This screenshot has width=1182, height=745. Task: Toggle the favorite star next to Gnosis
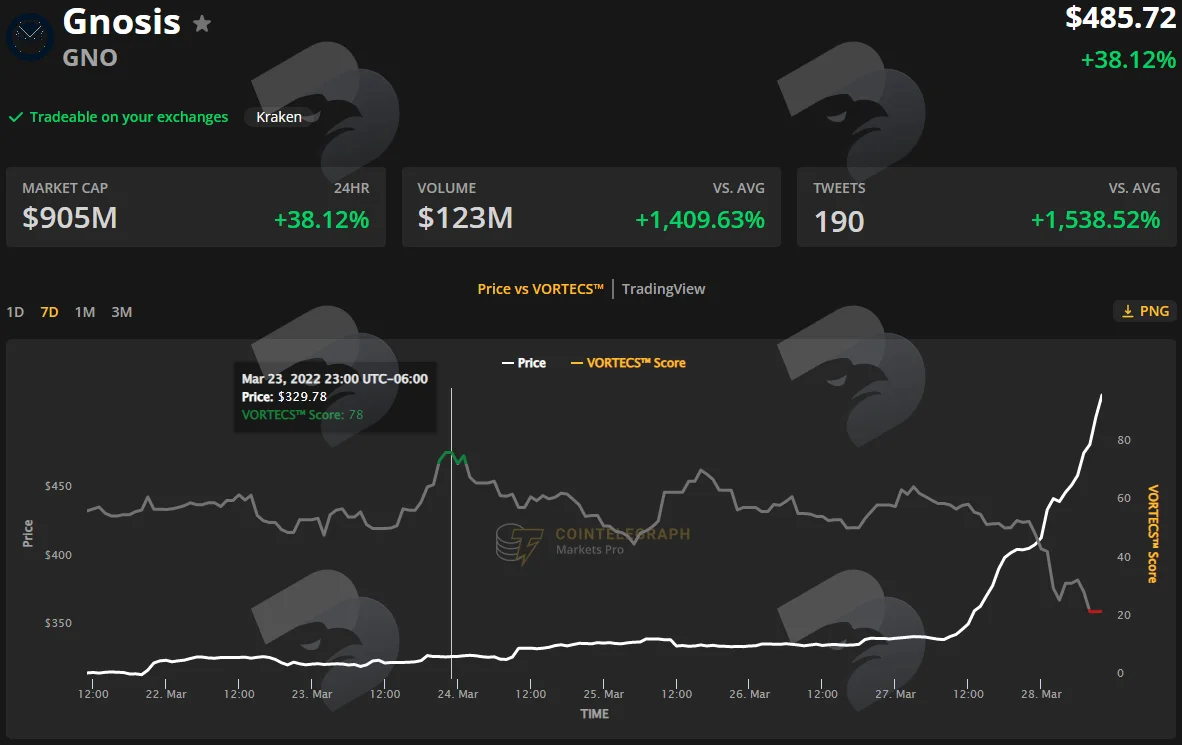pyautogui.click(x=201, y=24)
